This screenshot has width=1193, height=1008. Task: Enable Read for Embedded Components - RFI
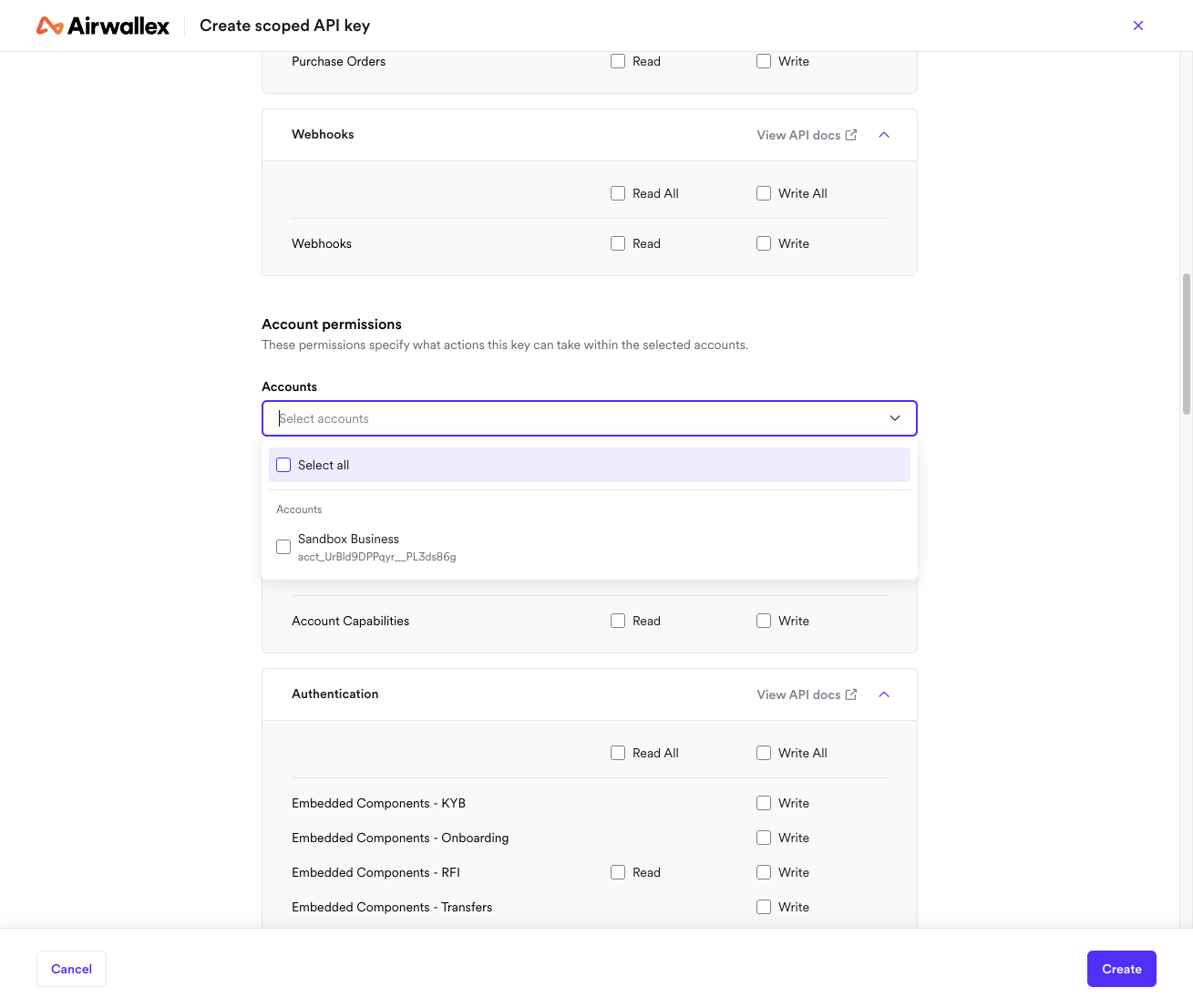pyautogui.click(x=618, y=872)
